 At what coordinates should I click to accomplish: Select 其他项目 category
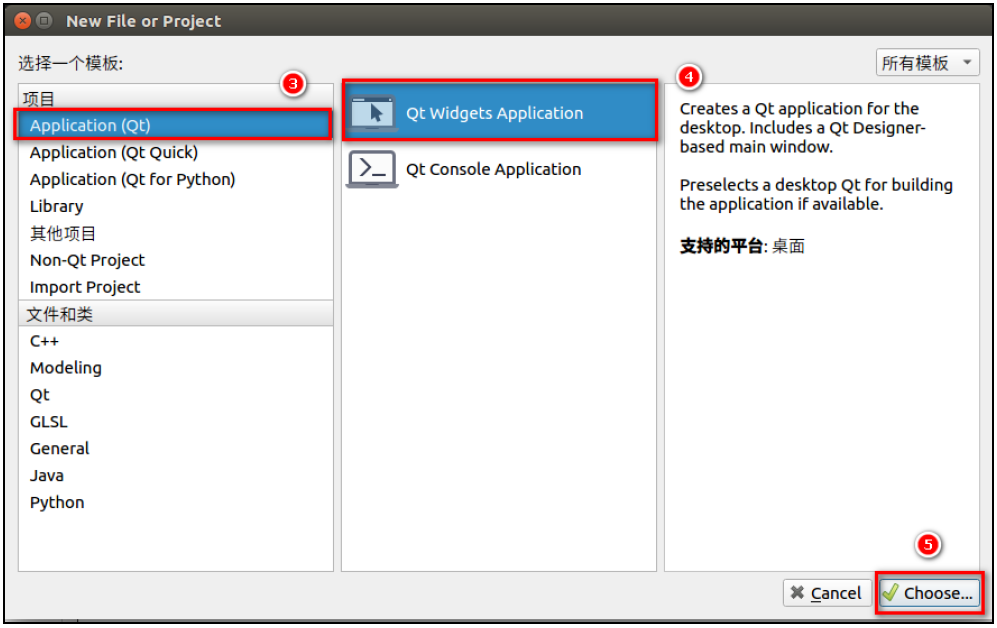176,233
